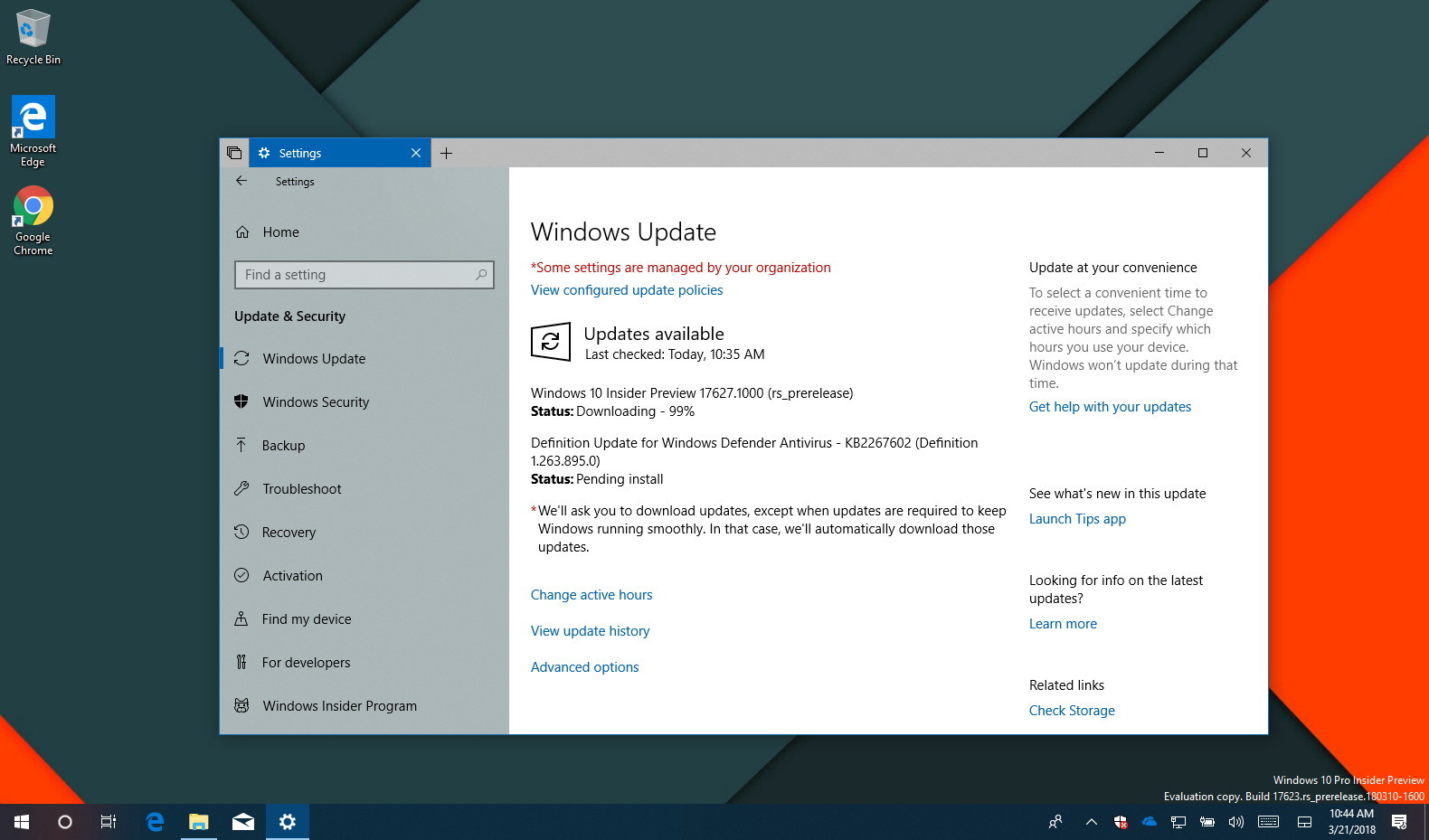
Task: Click the Recovery clock icon
Action: coord(241,532)
